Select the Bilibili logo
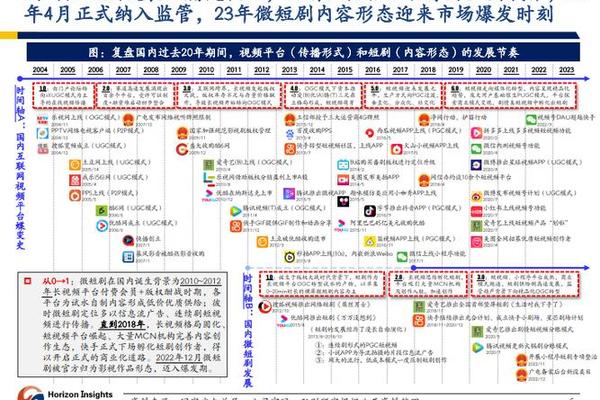The image size is (600, 400). (343, 165)
